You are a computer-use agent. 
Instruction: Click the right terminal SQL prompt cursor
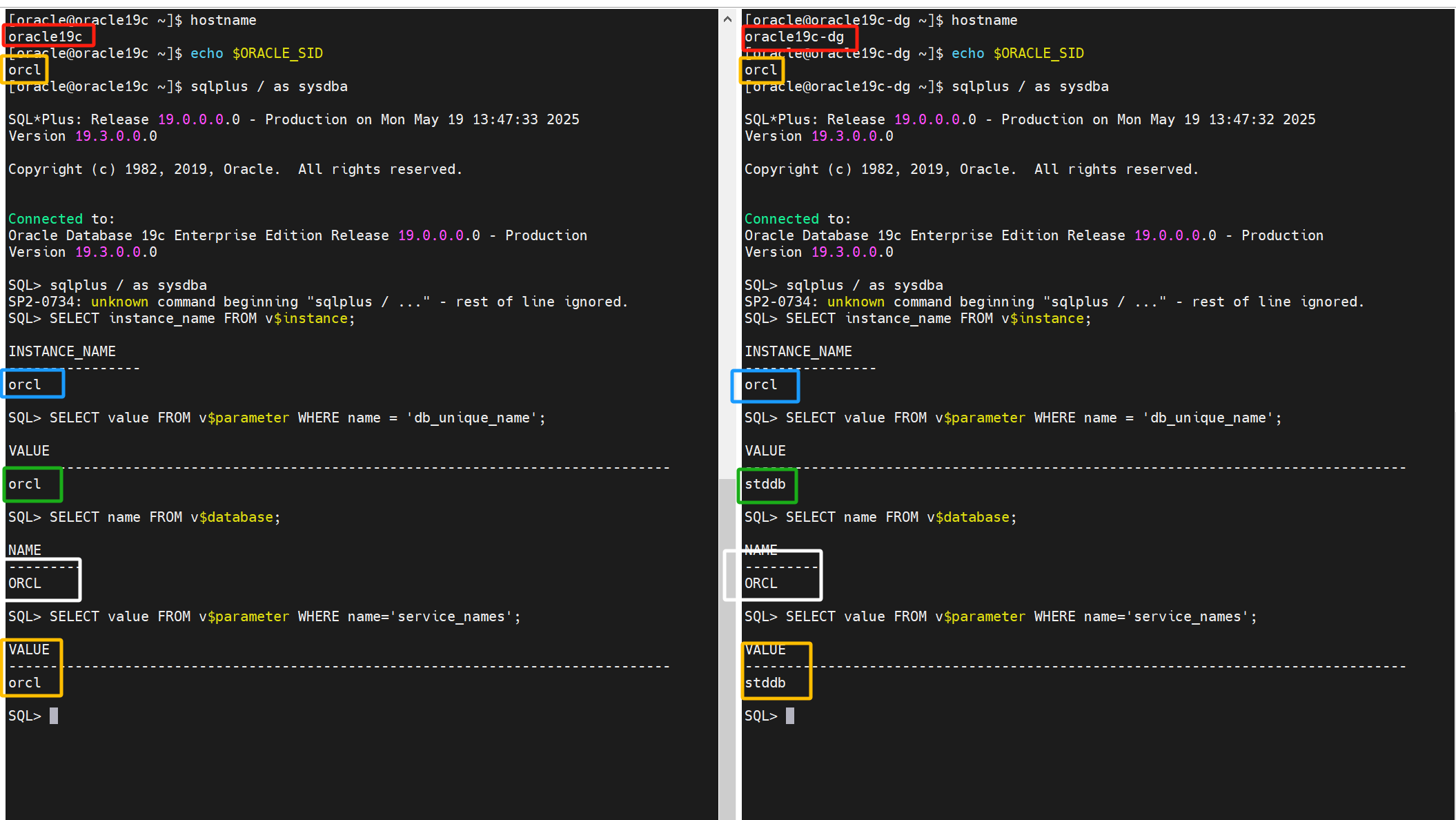pos(790,716)
